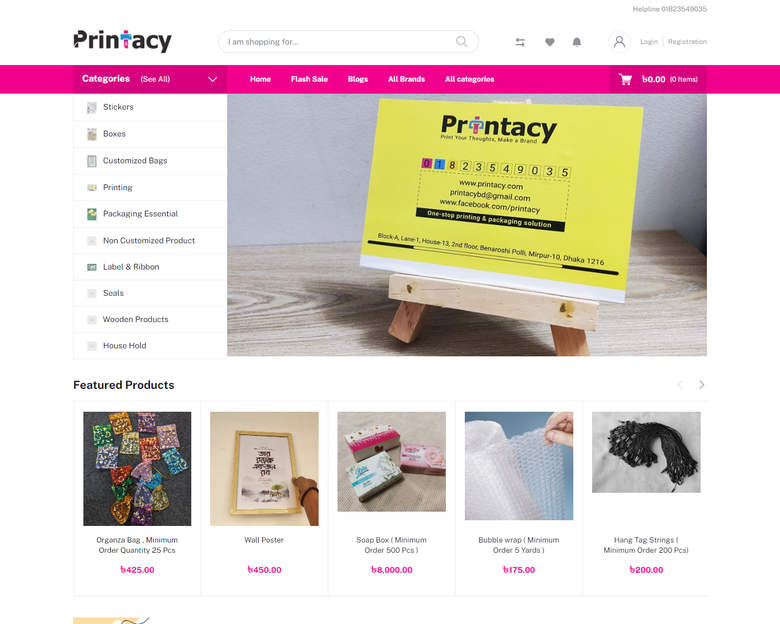Screen dimensions: 780x624
Task: Open the Blogs menu item
Action: (358, 79)
